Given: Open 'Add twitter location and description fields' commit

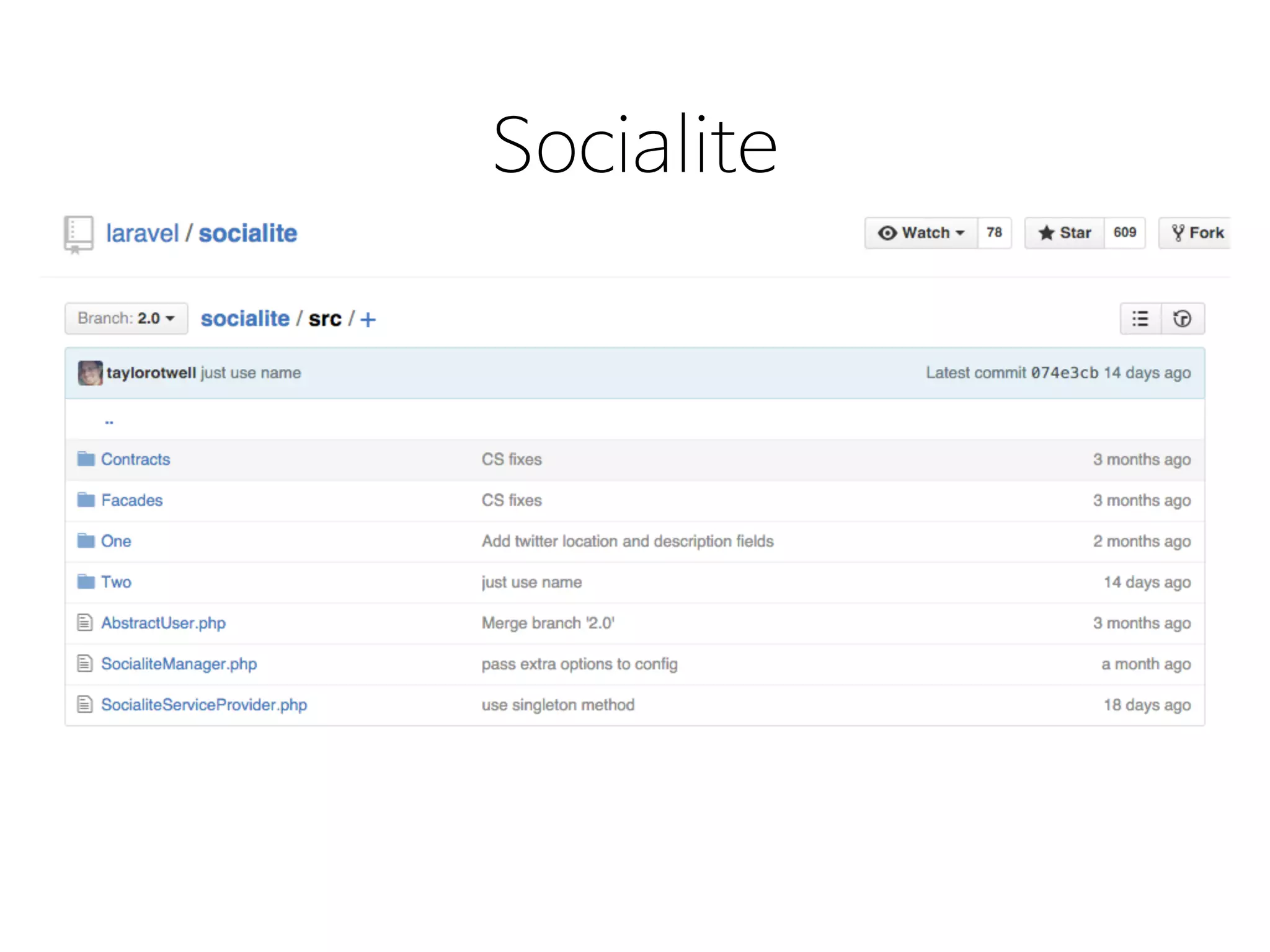Looking at the screenshot, I should [x=628, y=541].
